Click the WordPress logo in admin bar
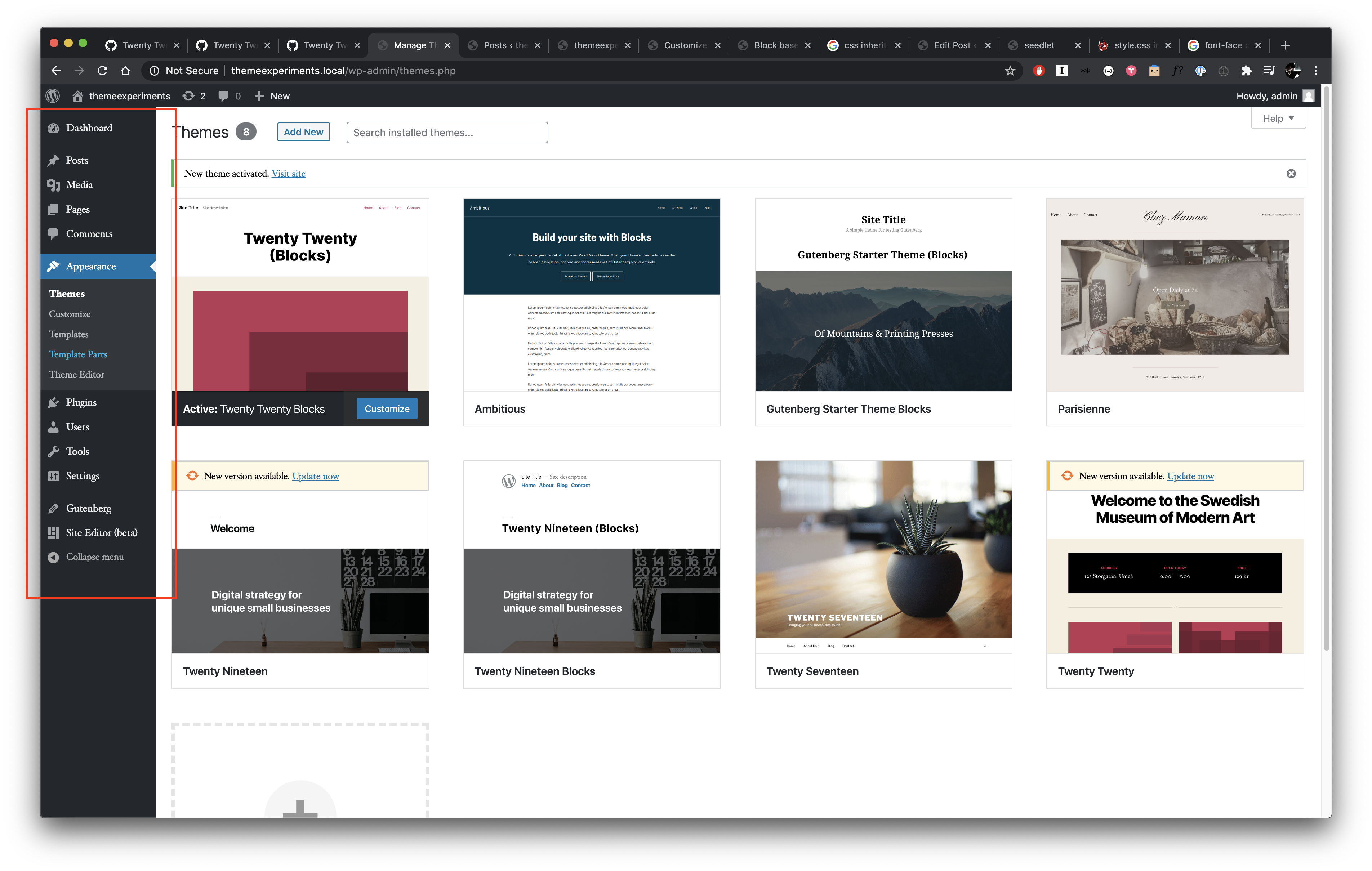This screenshot has height=871, width=1372. [53, 96]
